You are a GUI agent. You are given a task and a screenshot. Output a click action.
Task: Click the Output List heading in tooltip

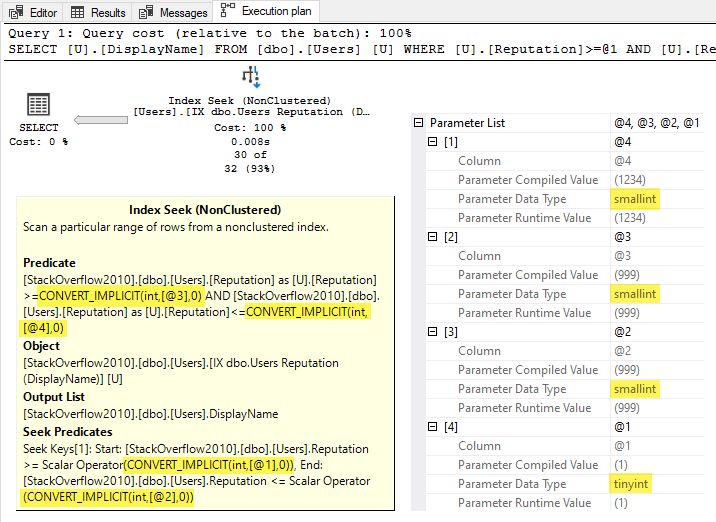click(54, 396)
